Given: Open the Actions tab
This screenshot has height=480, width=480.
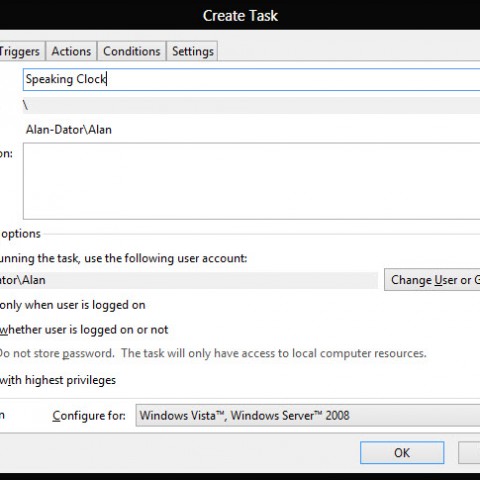Looking at the screenshot, I should click(x=71, y=51).
